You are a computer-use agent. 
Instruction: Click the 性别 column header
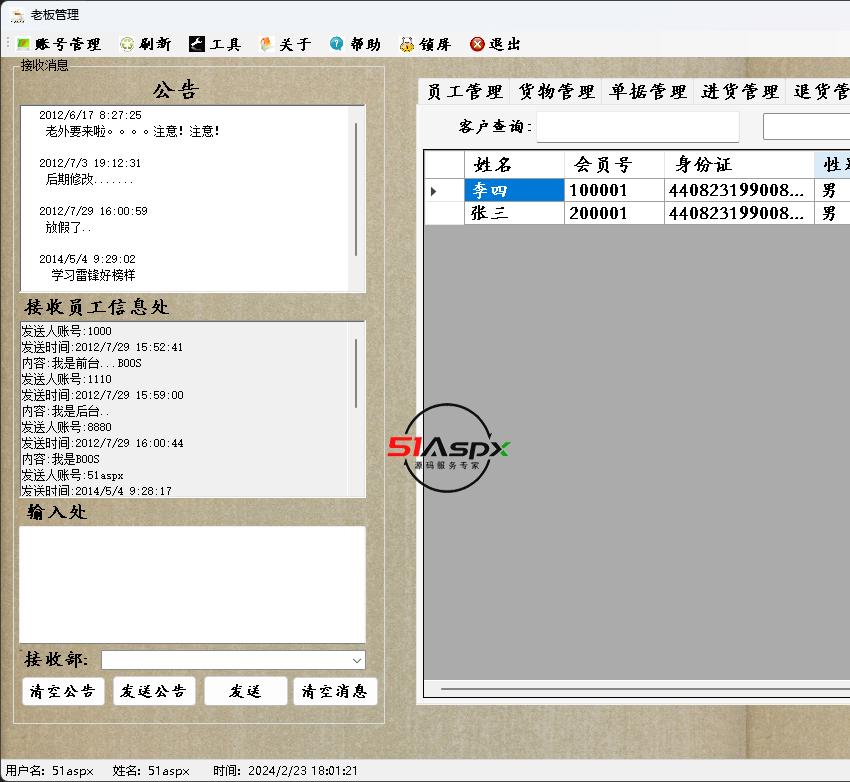click(x=832, y=165)
